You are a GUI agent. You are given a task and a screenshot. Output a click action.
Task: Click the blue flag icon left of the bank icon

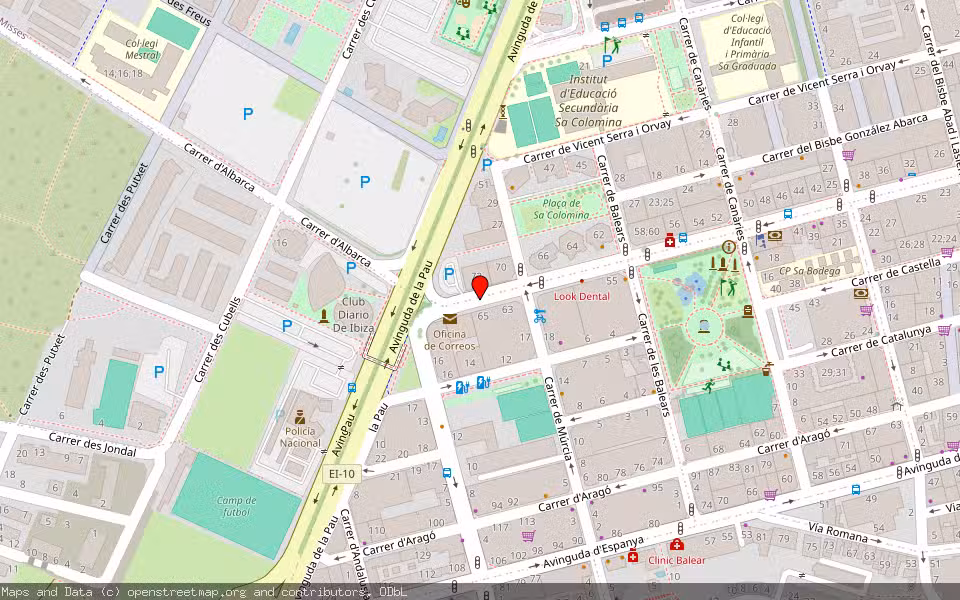click(x=761, y=240)
